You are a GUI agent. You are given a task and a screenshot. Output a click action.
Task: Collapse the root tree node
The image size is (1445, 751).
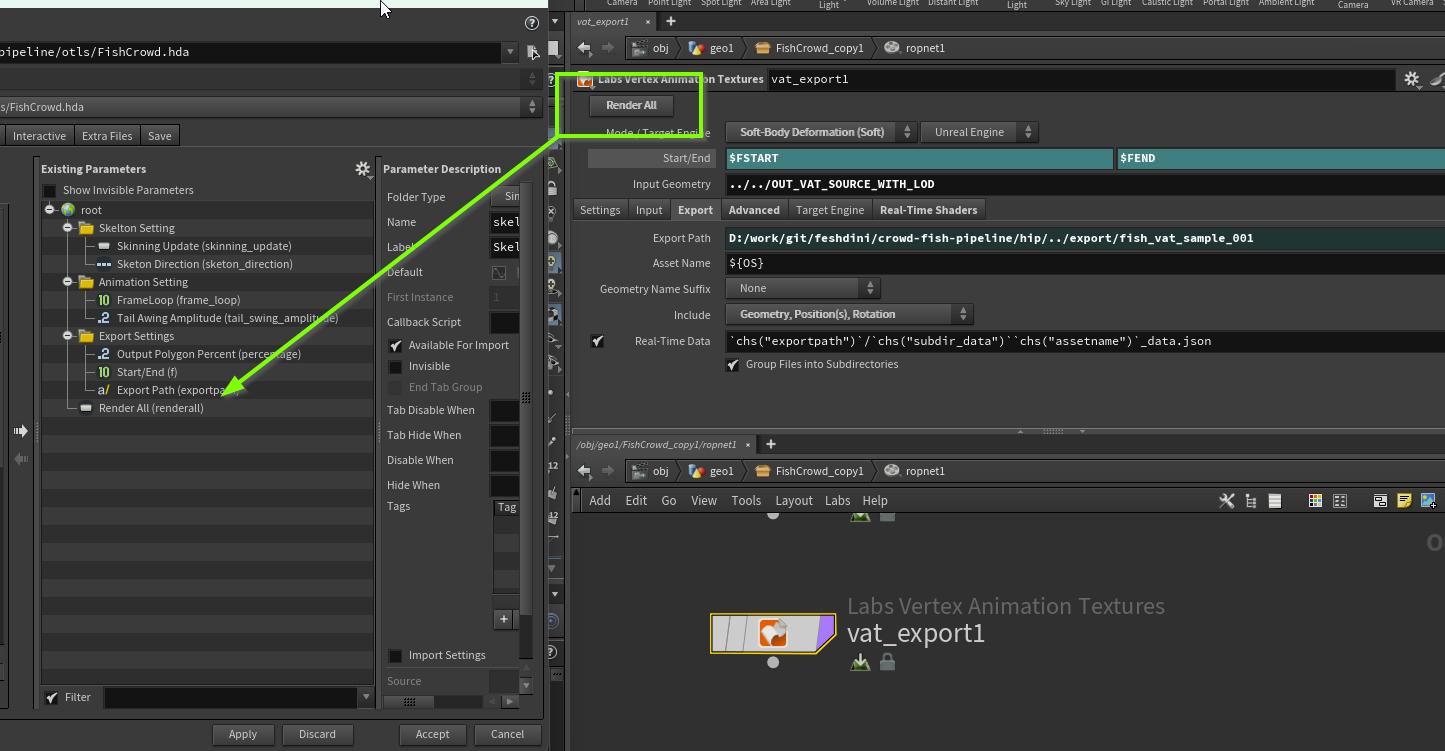coord(49,210)
